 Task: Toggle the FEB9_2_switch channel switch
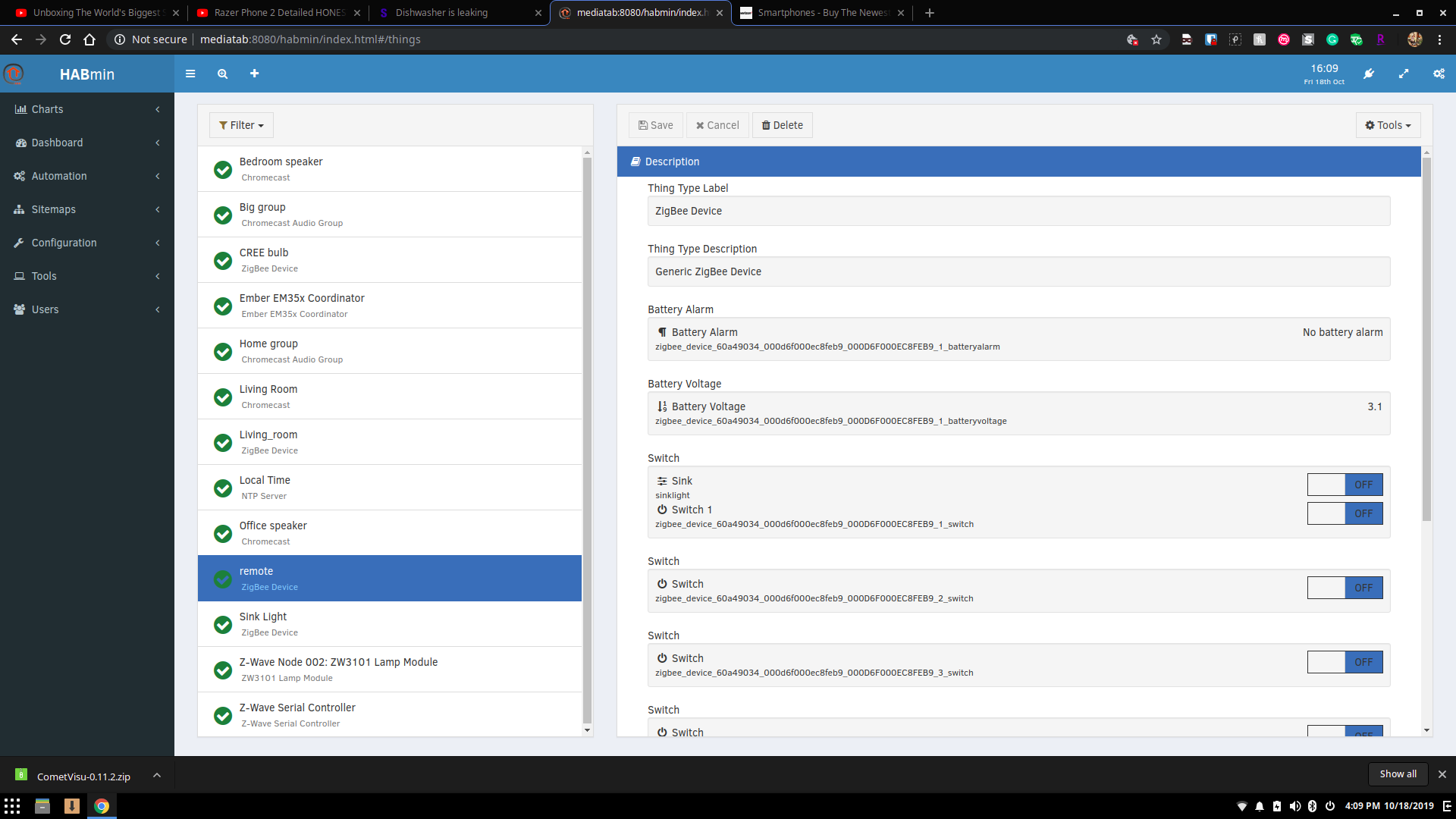tap(1345, 588)
